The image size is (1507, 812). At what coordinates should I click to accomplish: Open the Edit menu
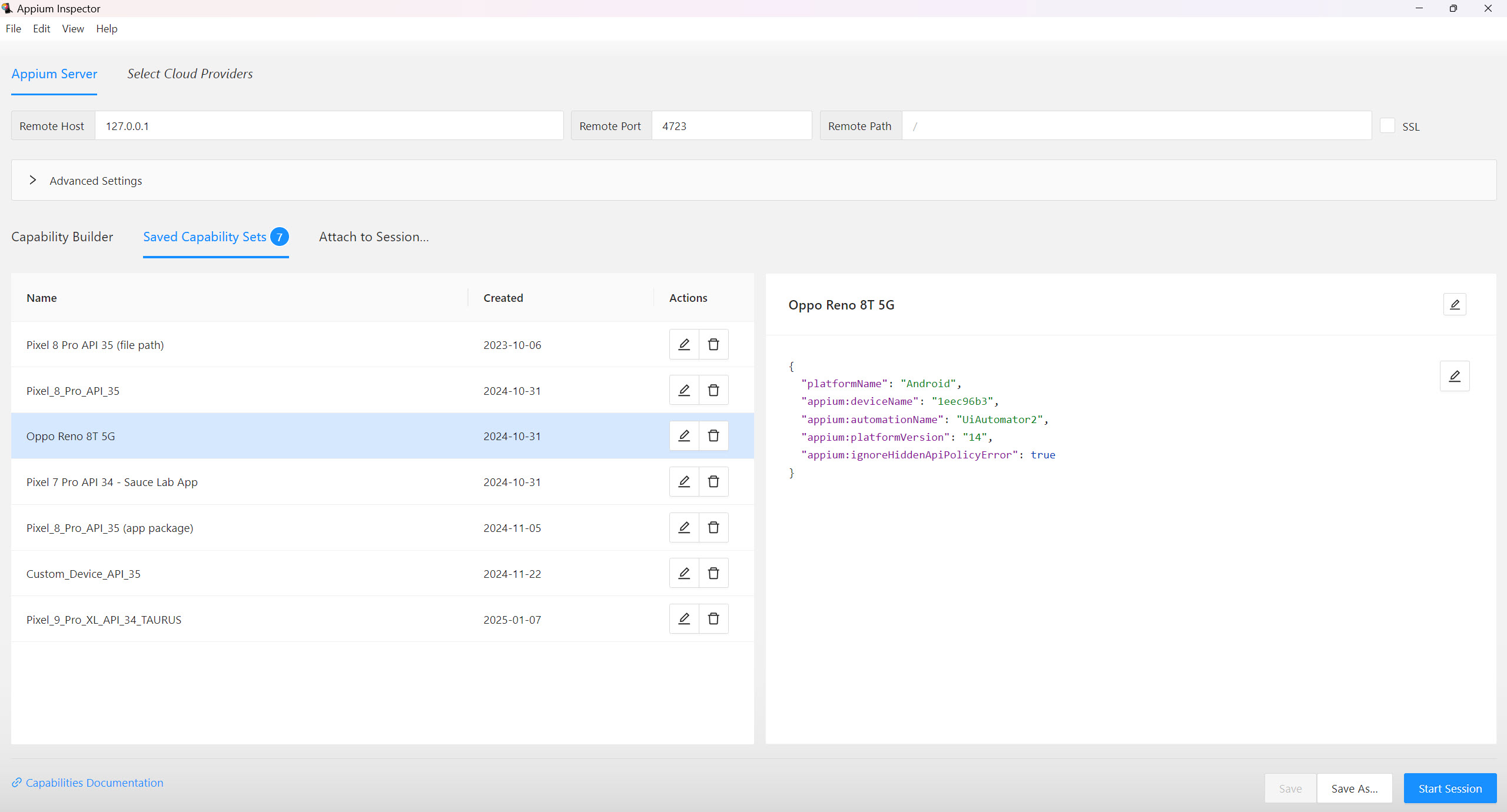click(x=42, y=29)
